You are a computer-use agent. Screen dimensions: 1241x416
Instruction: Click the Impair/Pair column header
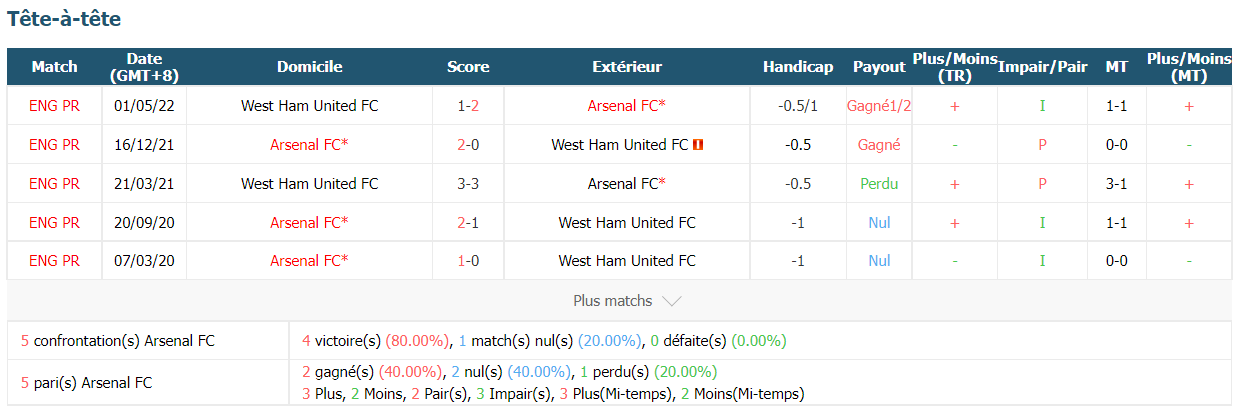[x=1042, y=67]
